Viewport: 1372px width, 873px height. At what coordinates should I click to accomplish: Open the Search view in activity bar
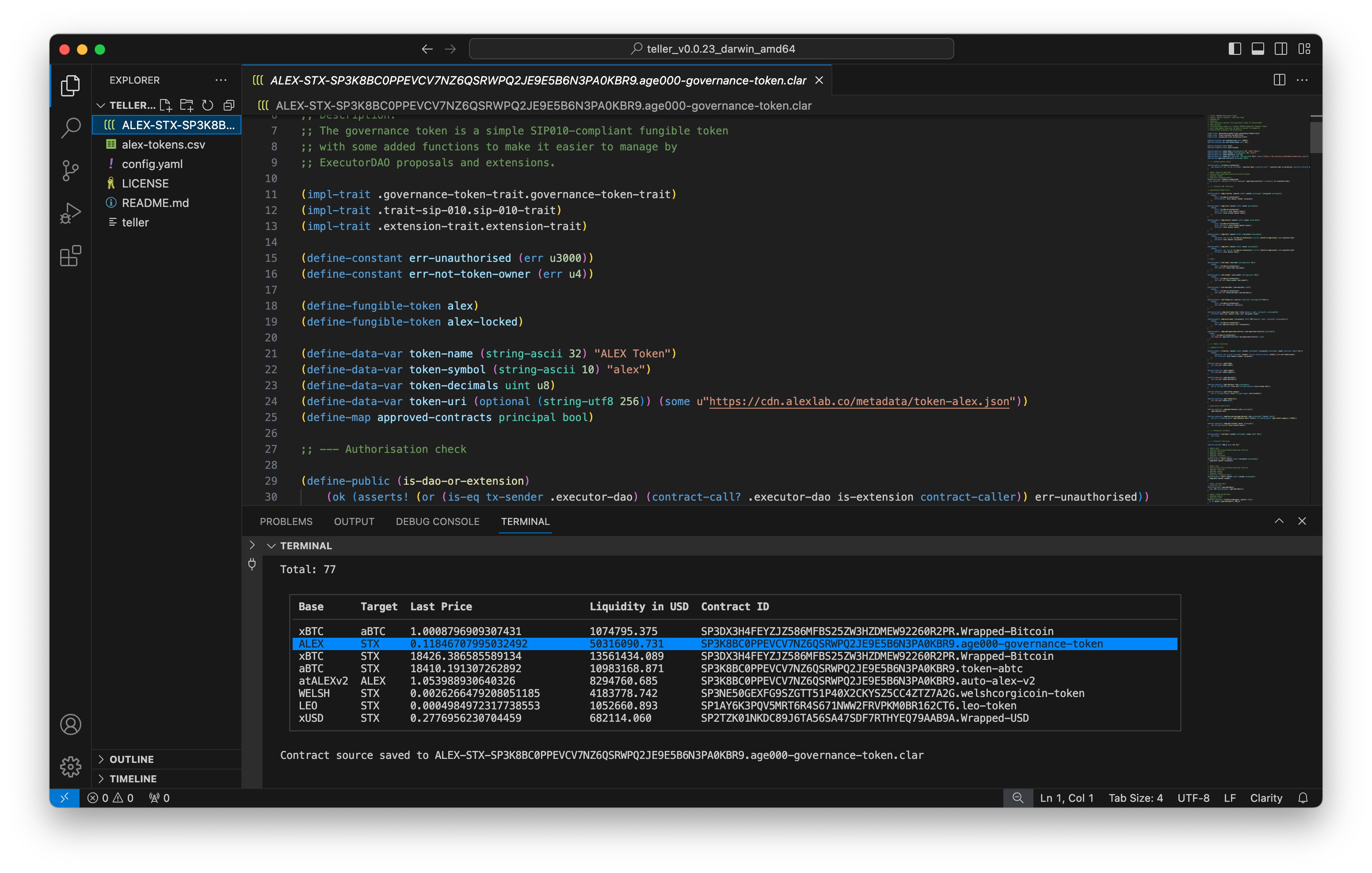pyautogui.click(x=71, y=128)
